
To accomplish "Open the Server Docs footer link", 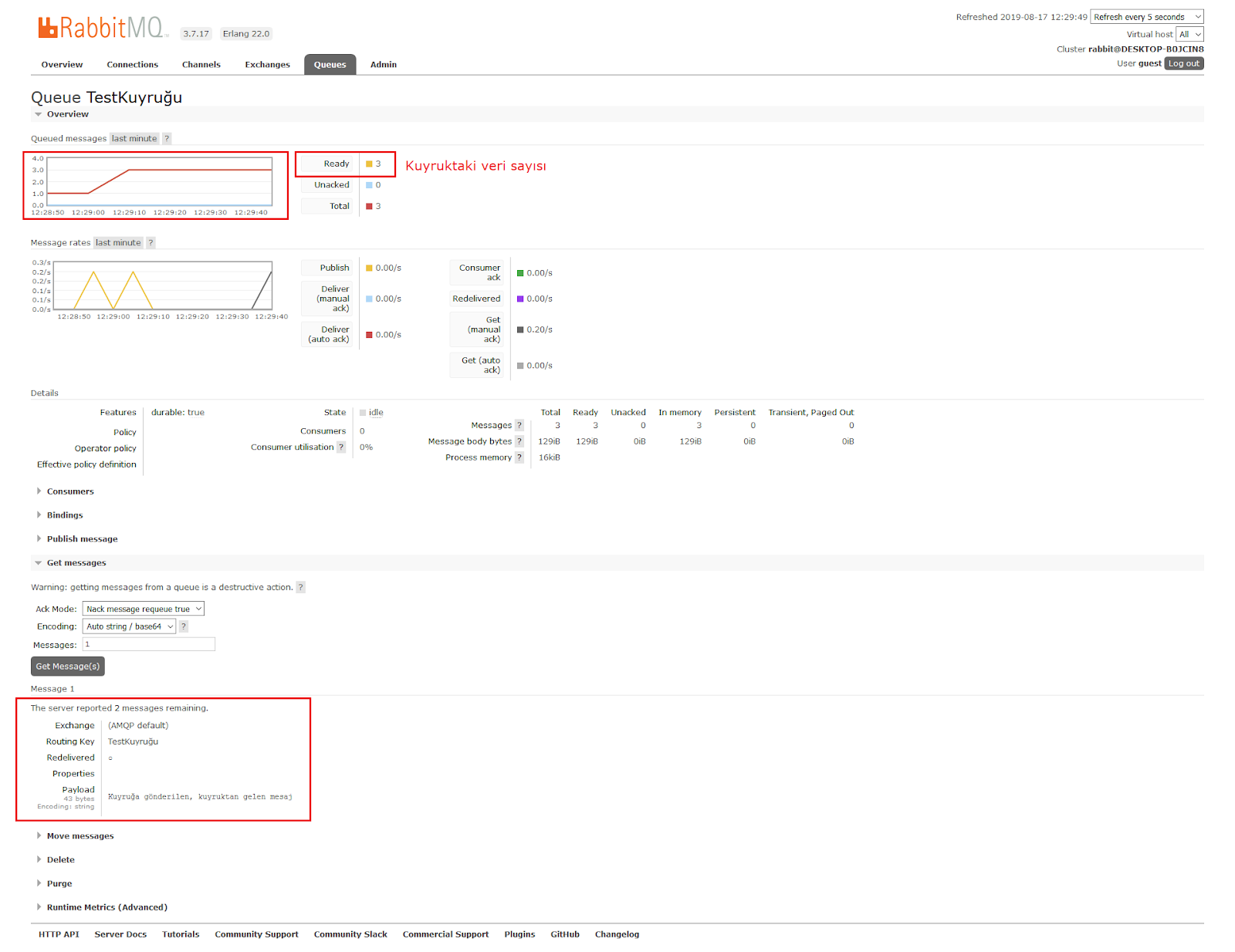I will [x=120, y=935].
